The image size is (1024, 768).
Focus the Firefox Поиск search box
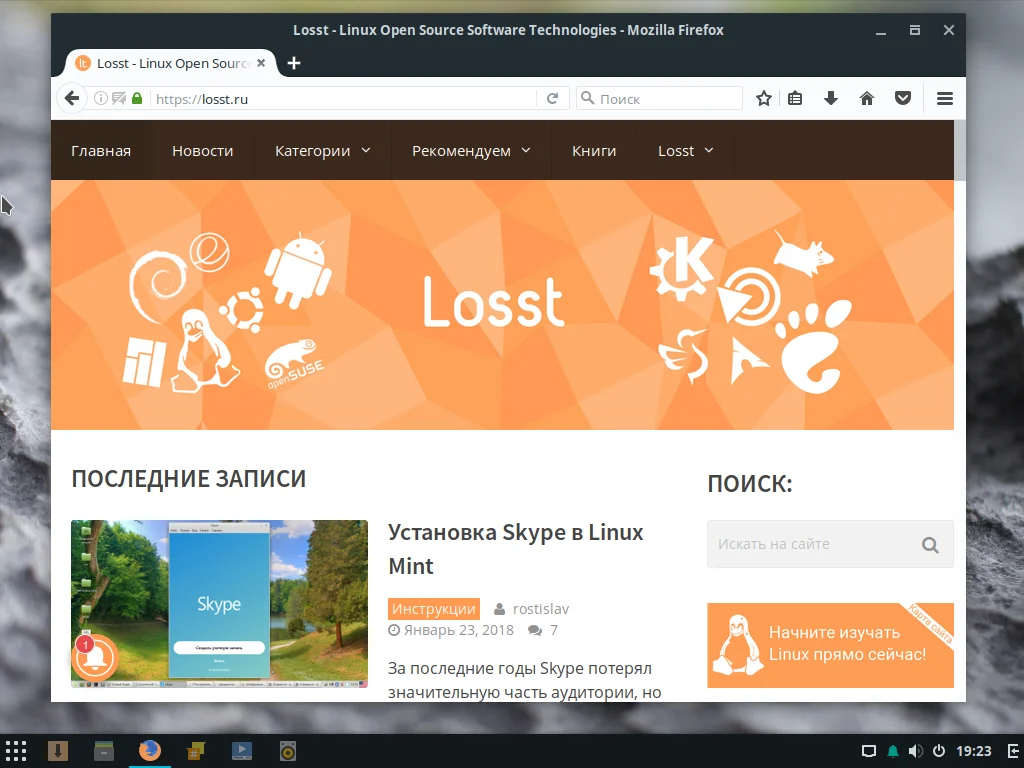point(660,99)
